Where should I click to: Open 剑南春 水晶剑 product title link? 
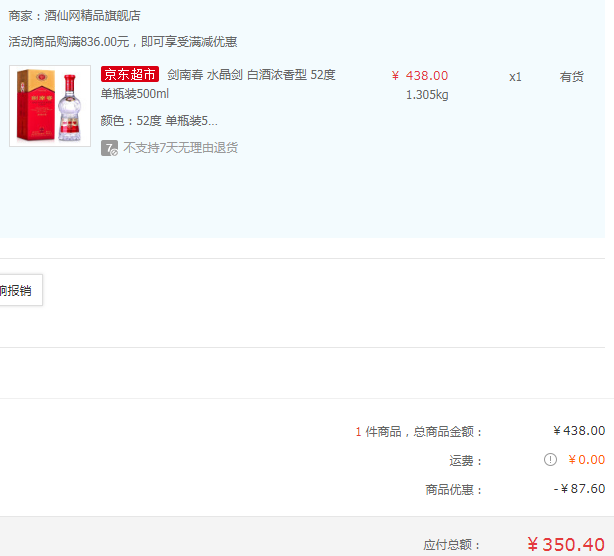[x=218, y=84]
